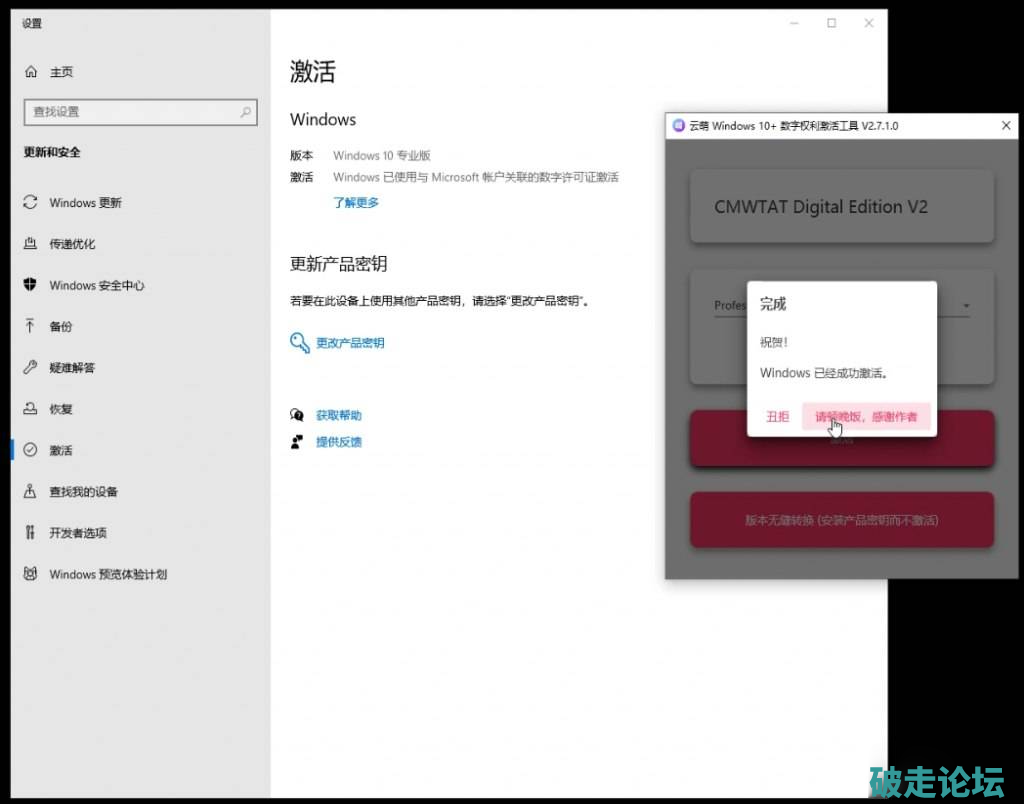Open the 获取帮助 link
This screenshot has height=804, width=1024.
click(338, 415)
